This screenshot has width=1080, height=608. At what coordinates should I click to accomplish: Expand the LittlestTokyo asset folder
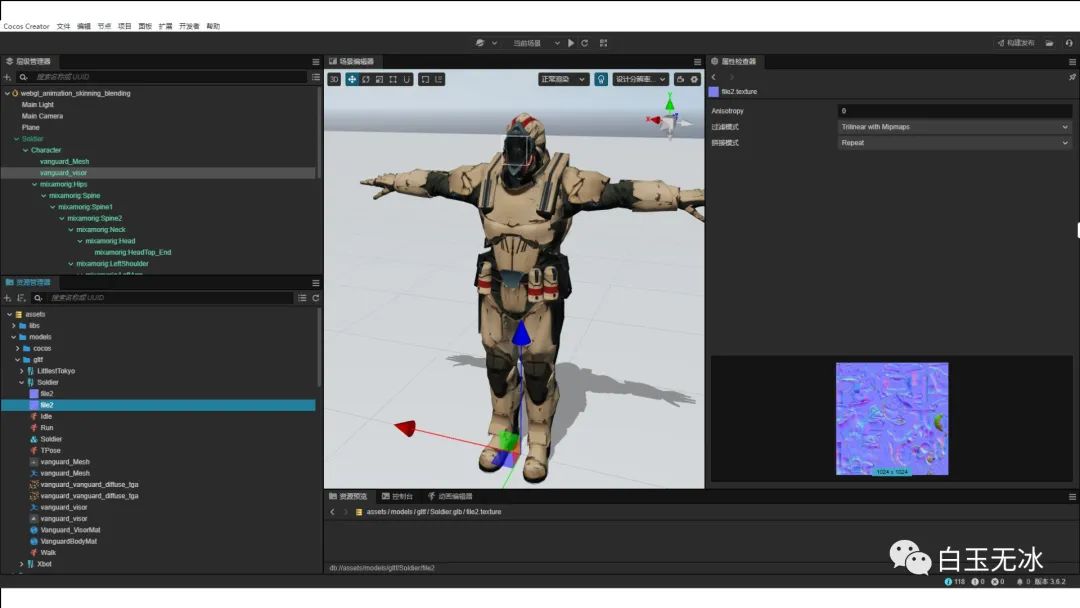(x=21, y=371)
